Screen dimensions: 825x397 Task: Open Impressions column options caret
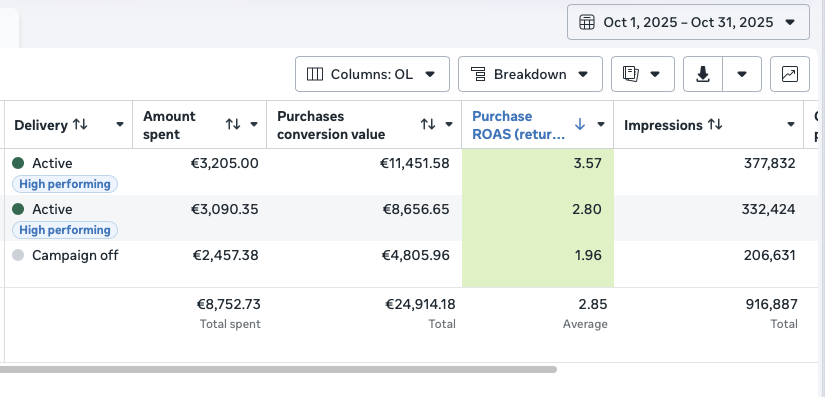pyautogui.click(x=791, y=125)
